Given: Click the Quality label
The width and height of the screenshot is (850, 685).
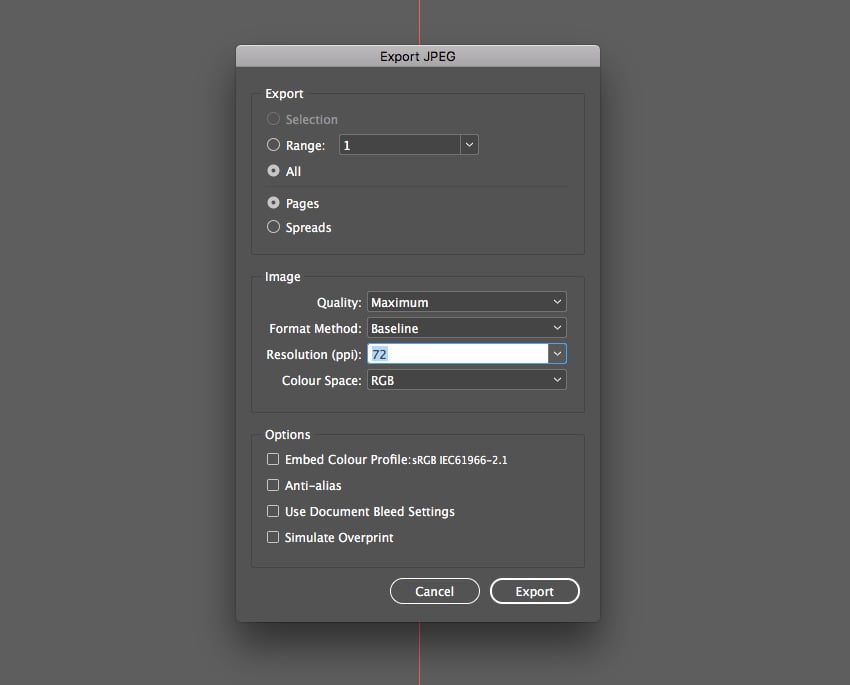Looking at the screenshot, I should (339, 302).
